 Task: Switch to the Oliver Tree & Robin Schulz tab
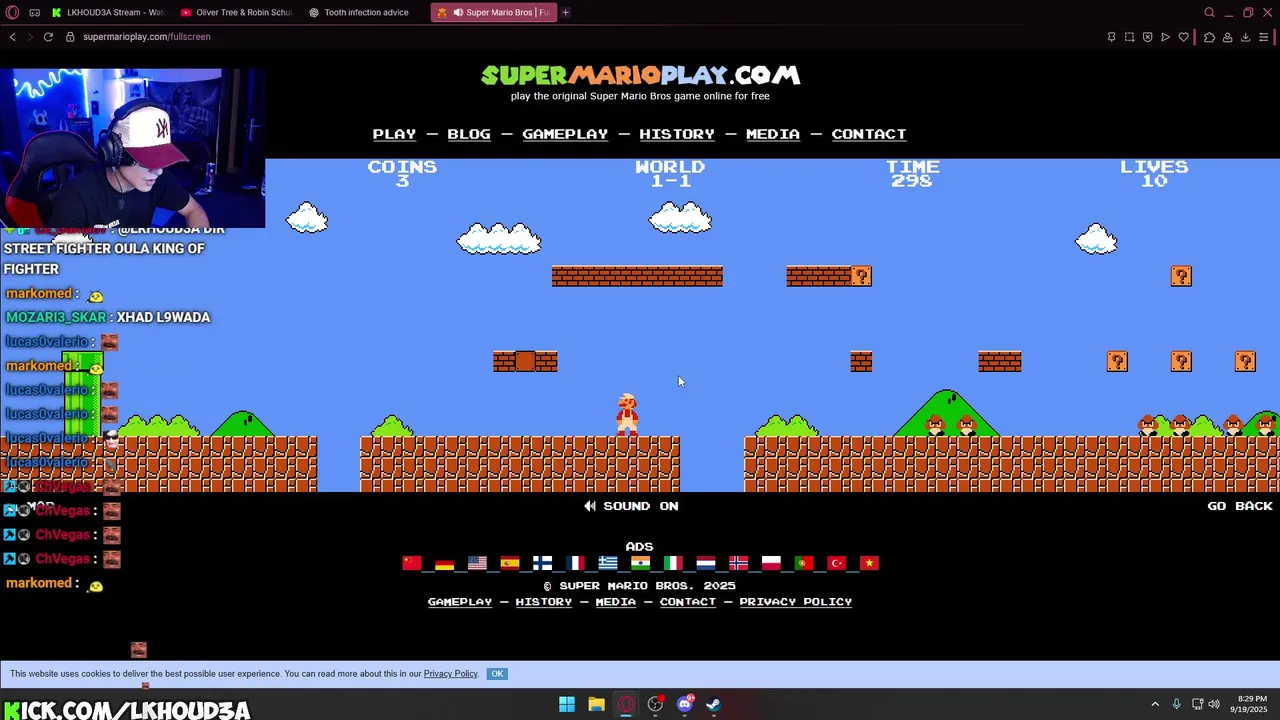click(x=236, y=12)
